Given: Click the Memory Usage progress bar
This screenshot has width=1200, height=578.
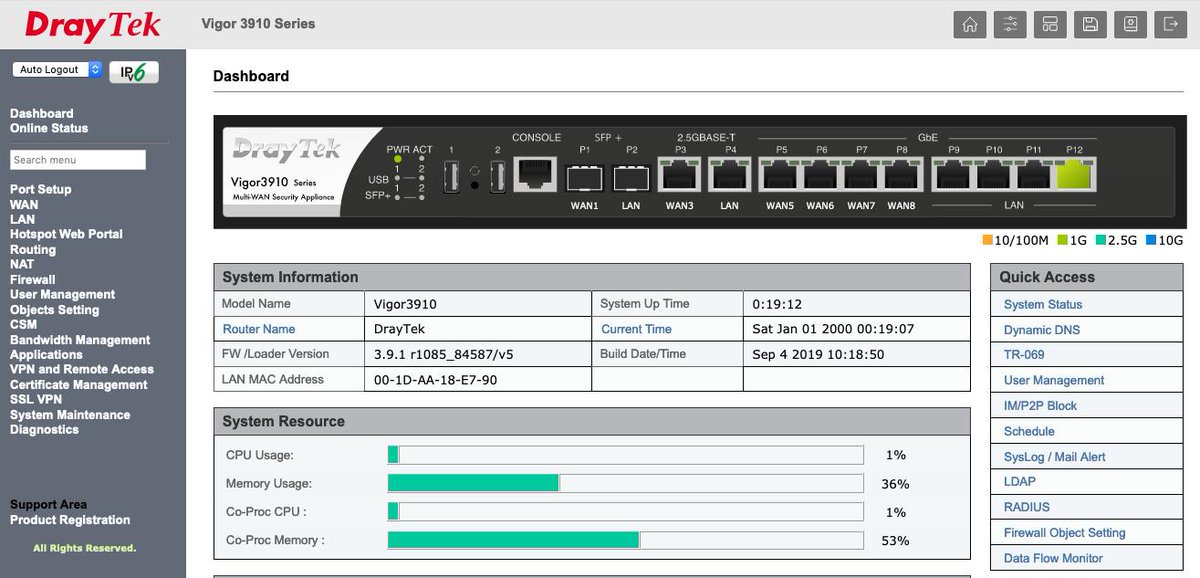Looking at the screenshot, I should (x=625, y=484).
